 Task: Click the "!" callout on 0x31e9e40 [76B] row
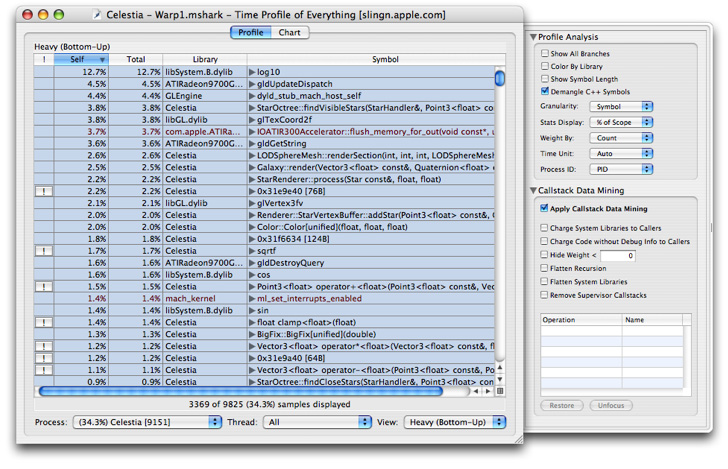(46, 191)
